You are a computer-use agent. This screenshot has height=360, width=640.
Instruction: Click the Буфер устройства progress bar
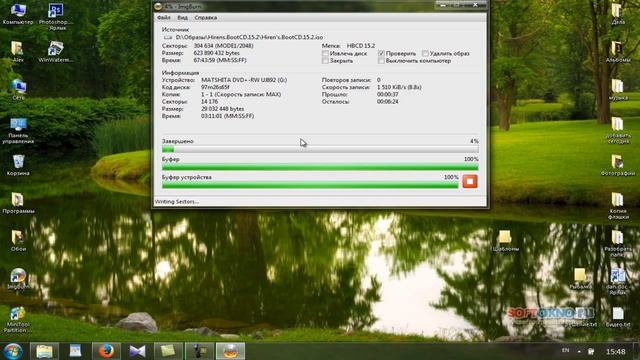click(310, 185)
